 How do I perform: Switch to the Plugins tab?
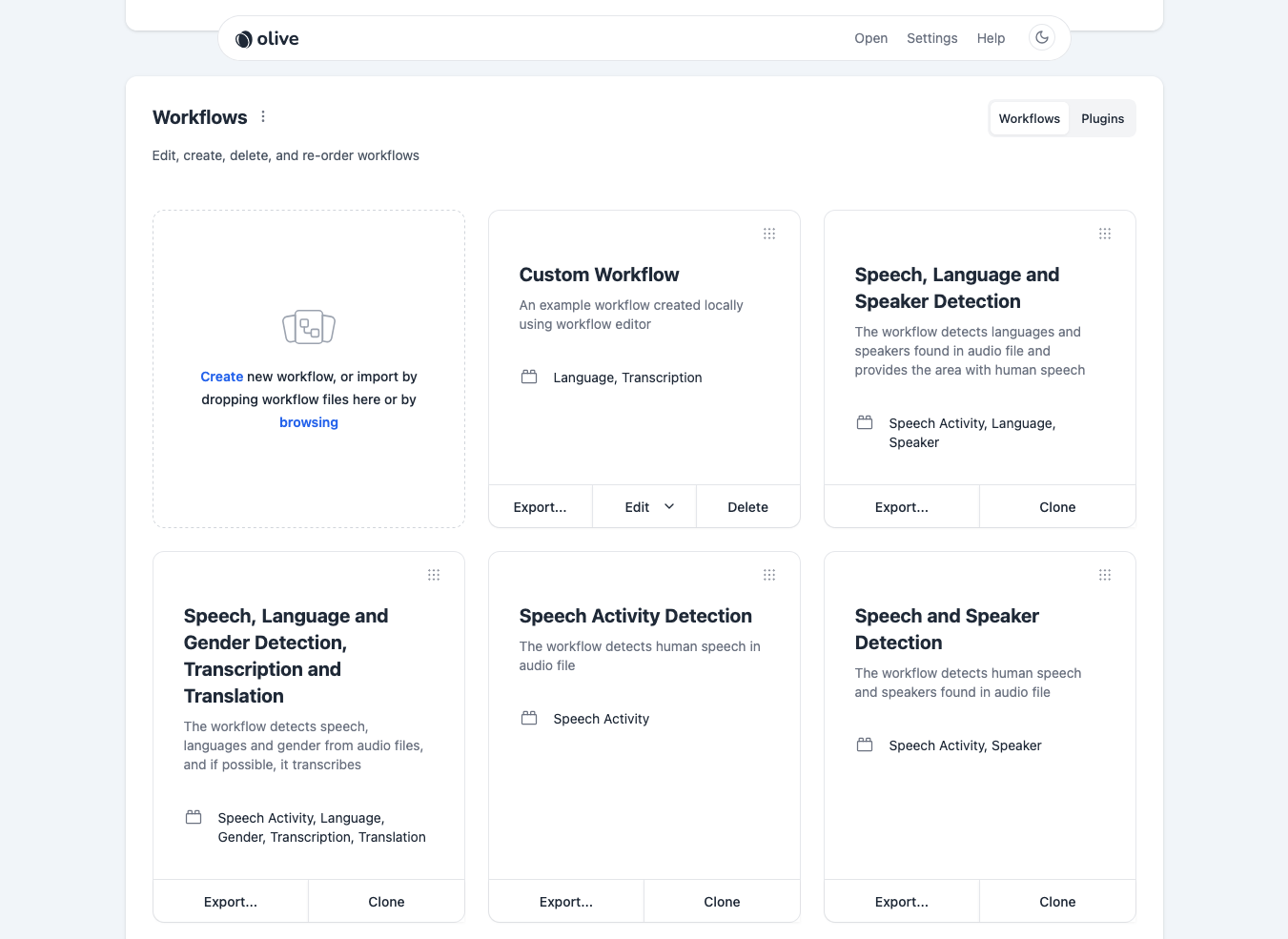(1102, 118)
